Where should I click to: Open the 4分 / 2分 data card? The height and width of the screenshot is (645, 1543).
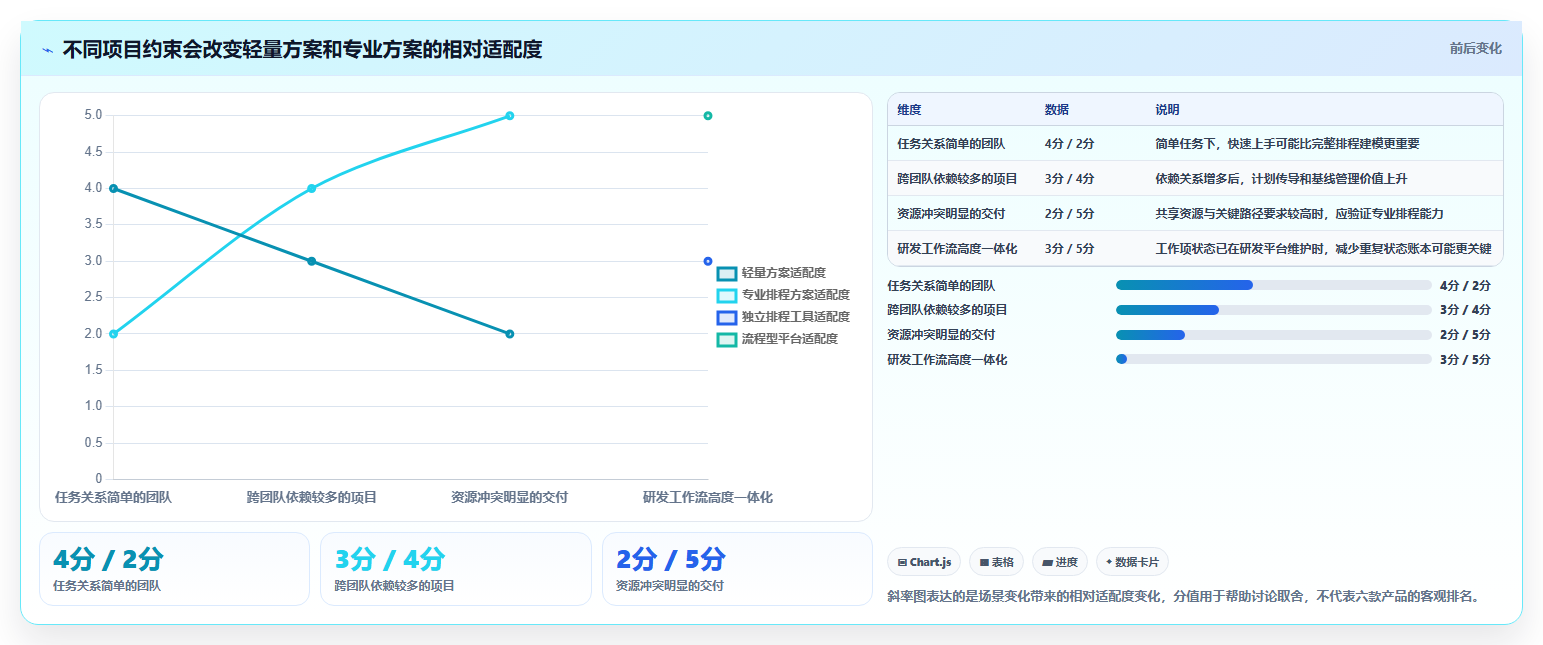pos(174,569)
